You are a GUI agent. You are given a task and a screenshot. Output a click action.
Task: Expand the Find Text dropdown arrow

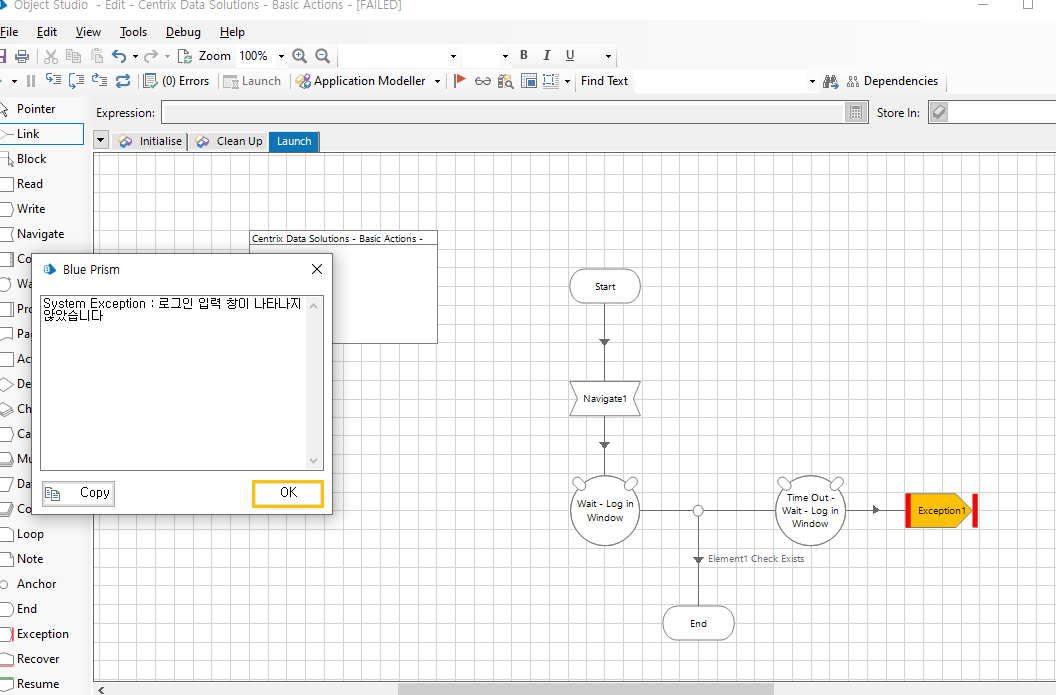(x=812, y=81)
